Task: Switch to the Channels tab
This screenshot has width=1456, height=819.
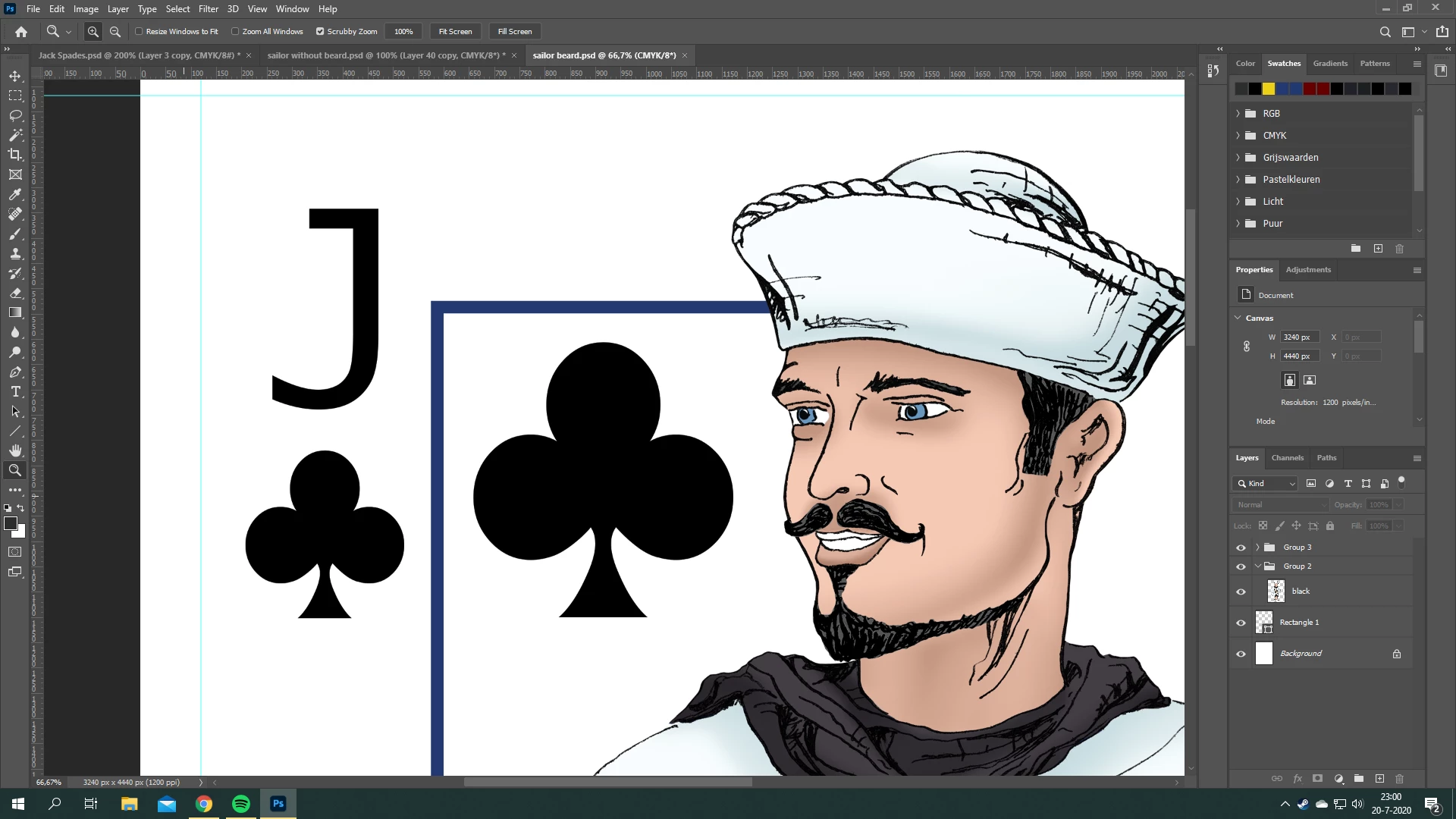Action: pyautogui.click(x=1287, y=457)
